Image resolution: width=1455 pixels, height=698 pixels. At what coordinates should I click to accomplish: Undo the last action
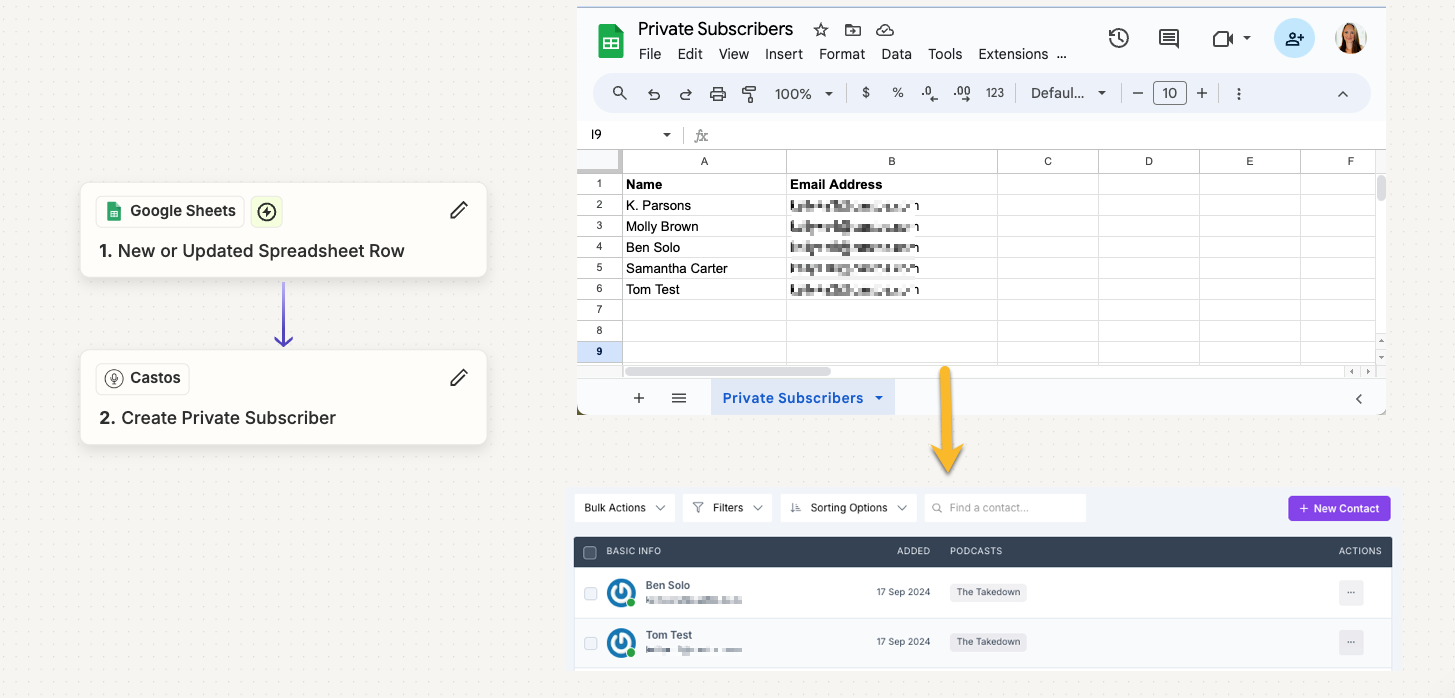(x=654, y=94)
